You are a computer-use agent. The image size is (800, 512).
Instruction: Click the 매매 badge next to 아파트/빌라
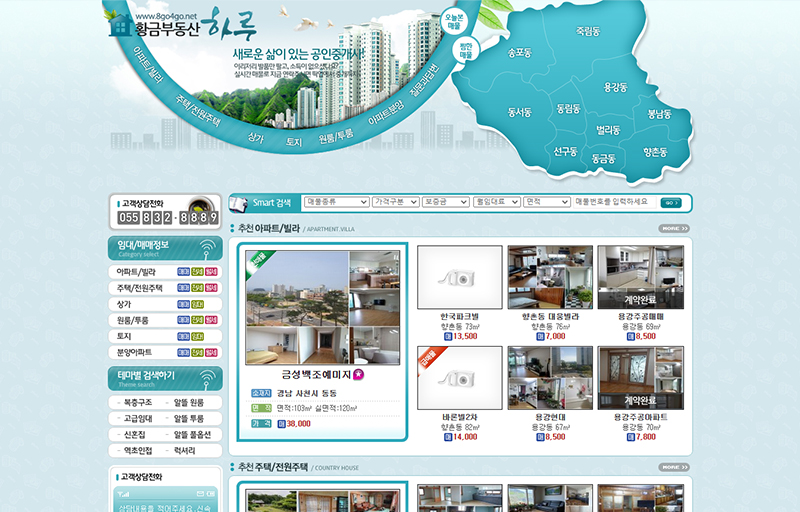(x=184, y=272)
